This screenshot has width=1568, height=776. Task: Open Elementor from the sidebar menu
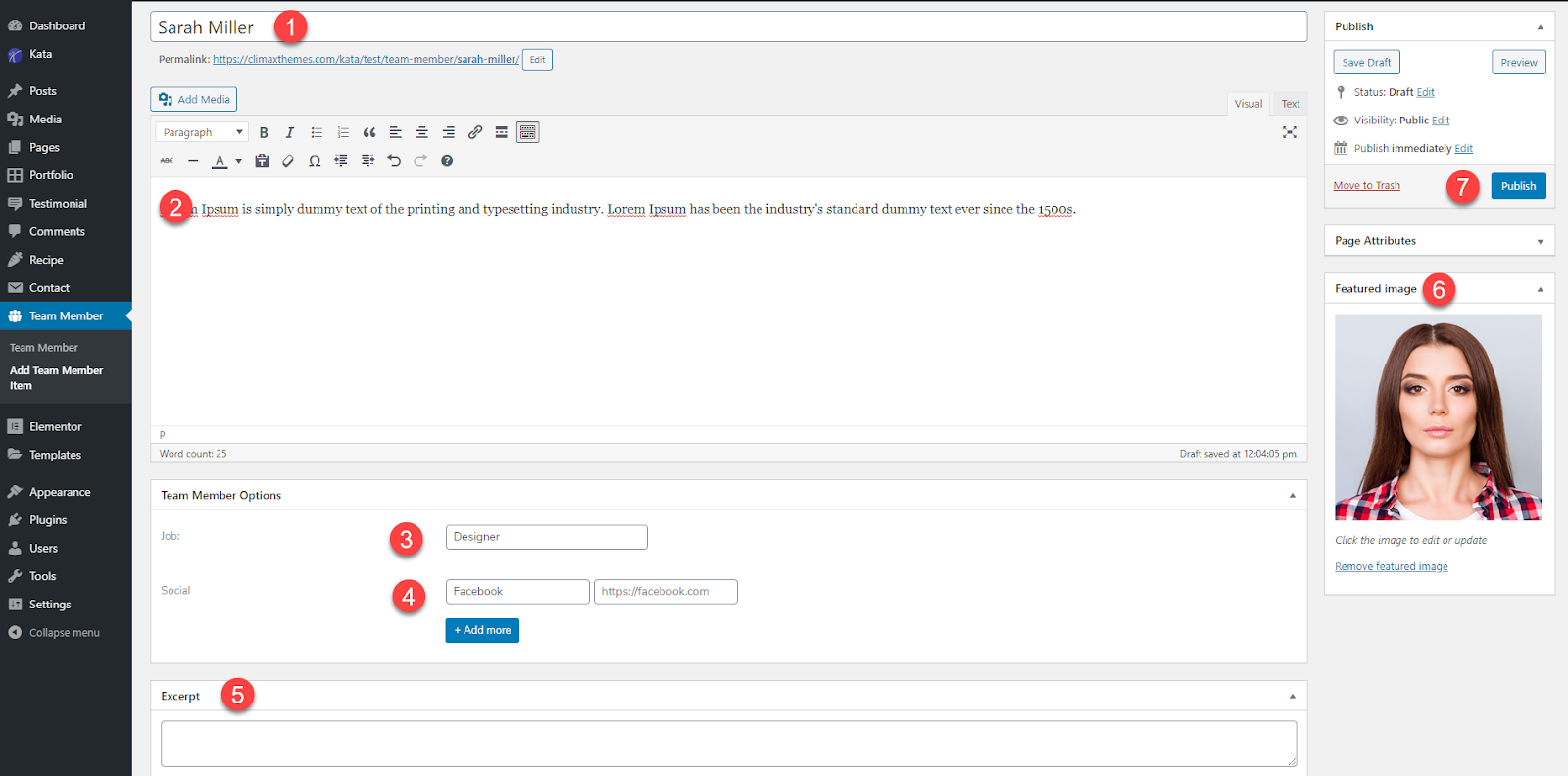click(x=56, y=427)
